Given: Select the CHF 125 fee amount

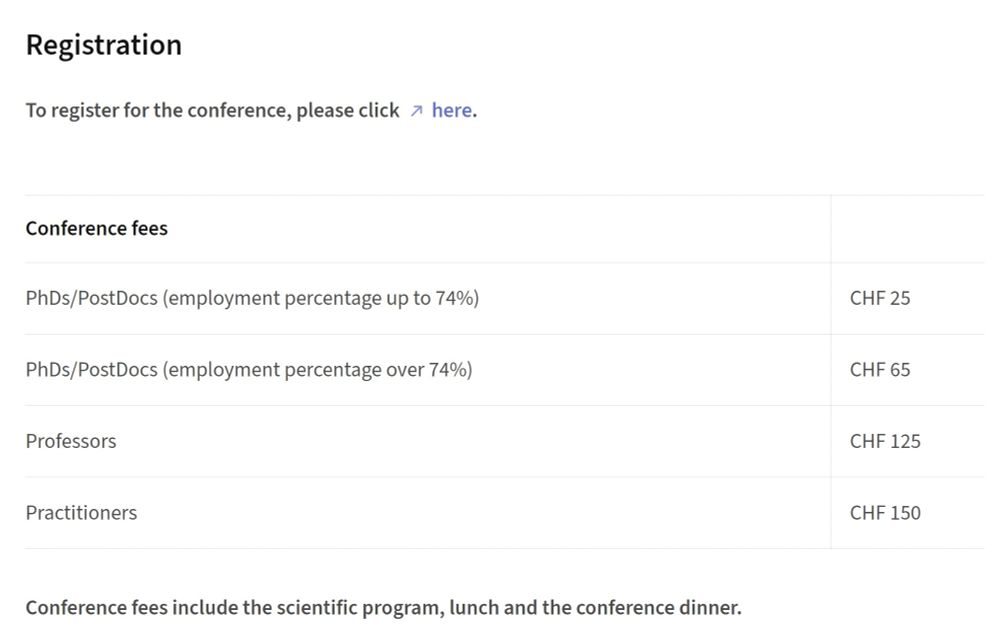Looking at the screenshot, I should 885,441.
